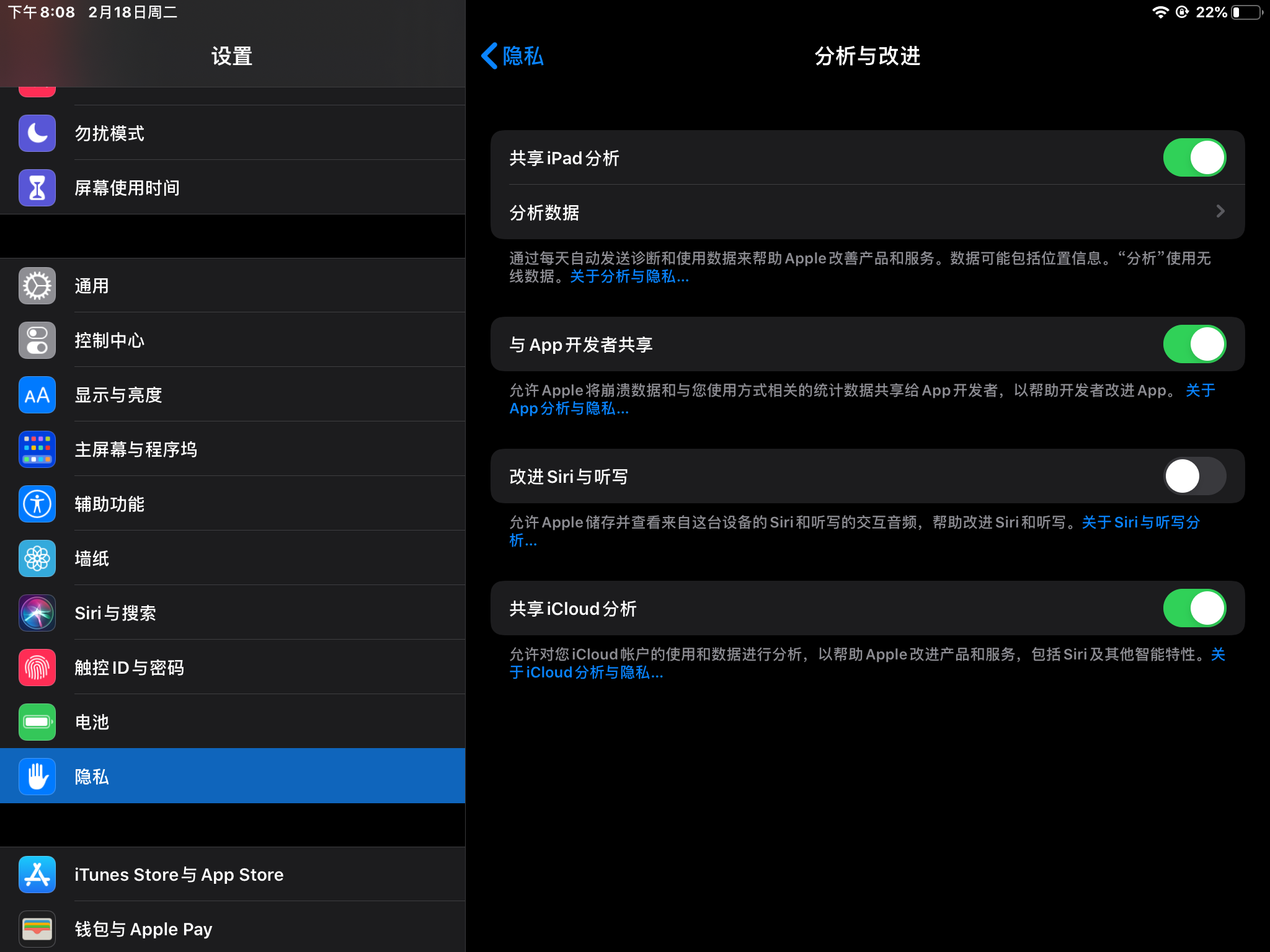The width and height of the screenshot is (1270, 952).
Task: Select 电池 in the settings sidebar
Action: [233, 722]
